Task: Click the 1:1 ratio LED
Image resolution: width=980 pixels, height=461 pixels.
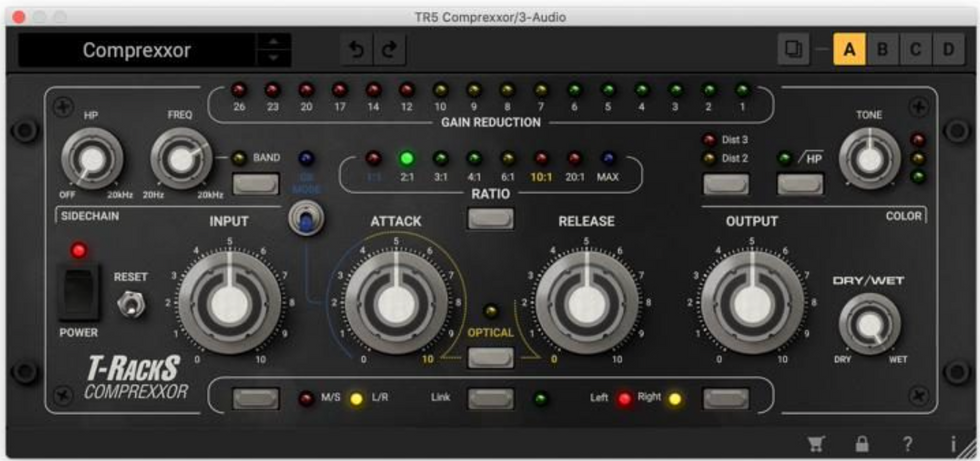Action: click(373, 159)
